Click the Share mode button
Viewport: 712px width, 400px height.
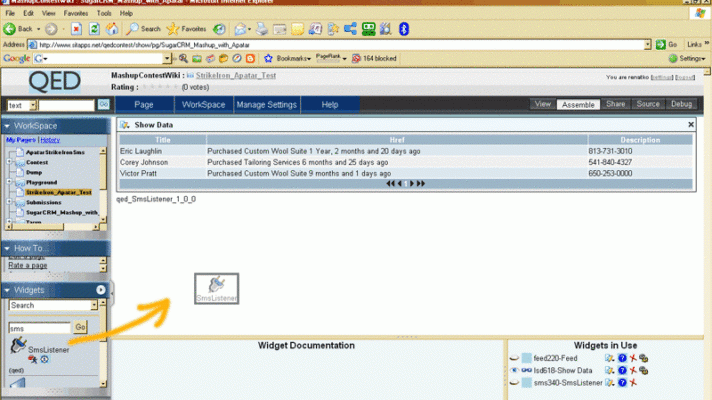[616, 104]
